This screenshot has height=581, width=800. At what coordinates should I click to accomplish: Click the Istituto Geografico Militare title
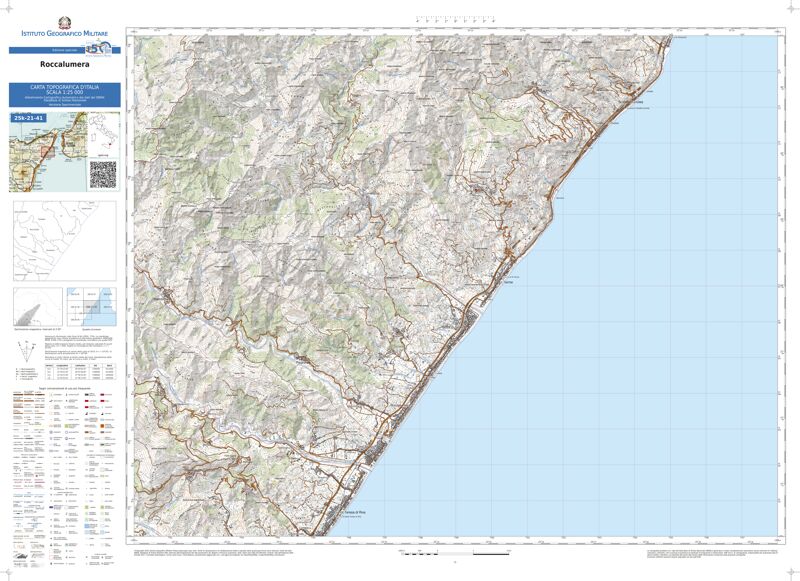click(x=64, y=35)
